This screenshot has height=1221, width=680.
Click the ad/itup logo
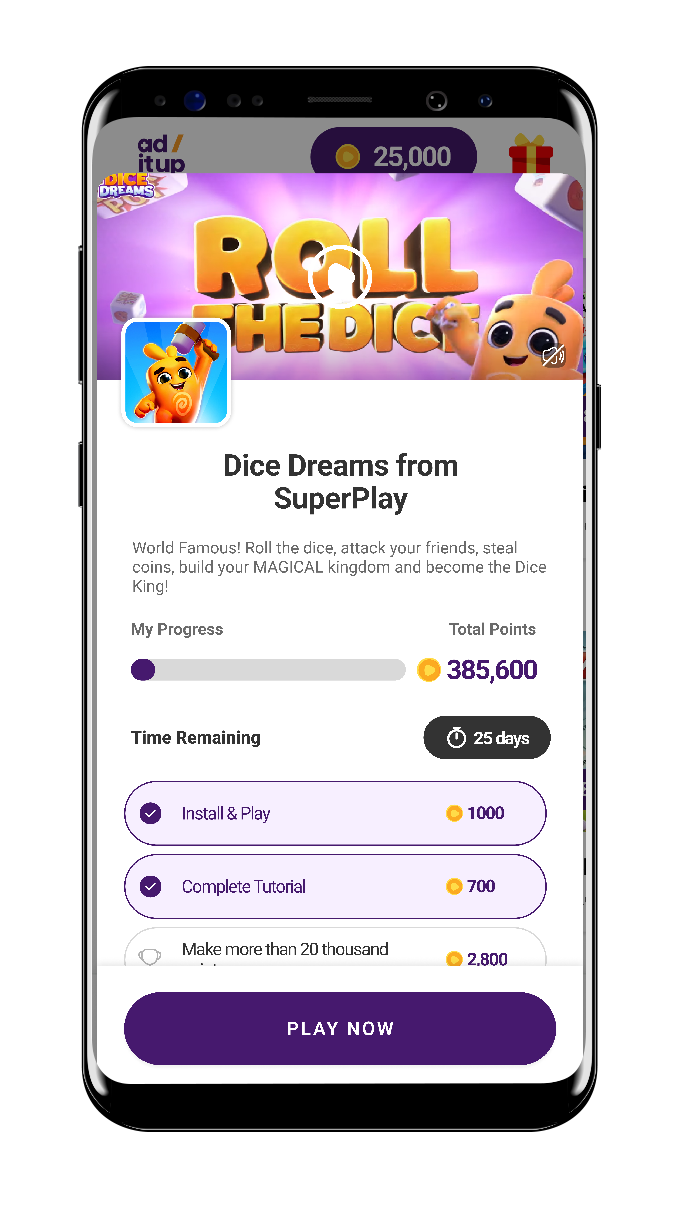(160, 154)
